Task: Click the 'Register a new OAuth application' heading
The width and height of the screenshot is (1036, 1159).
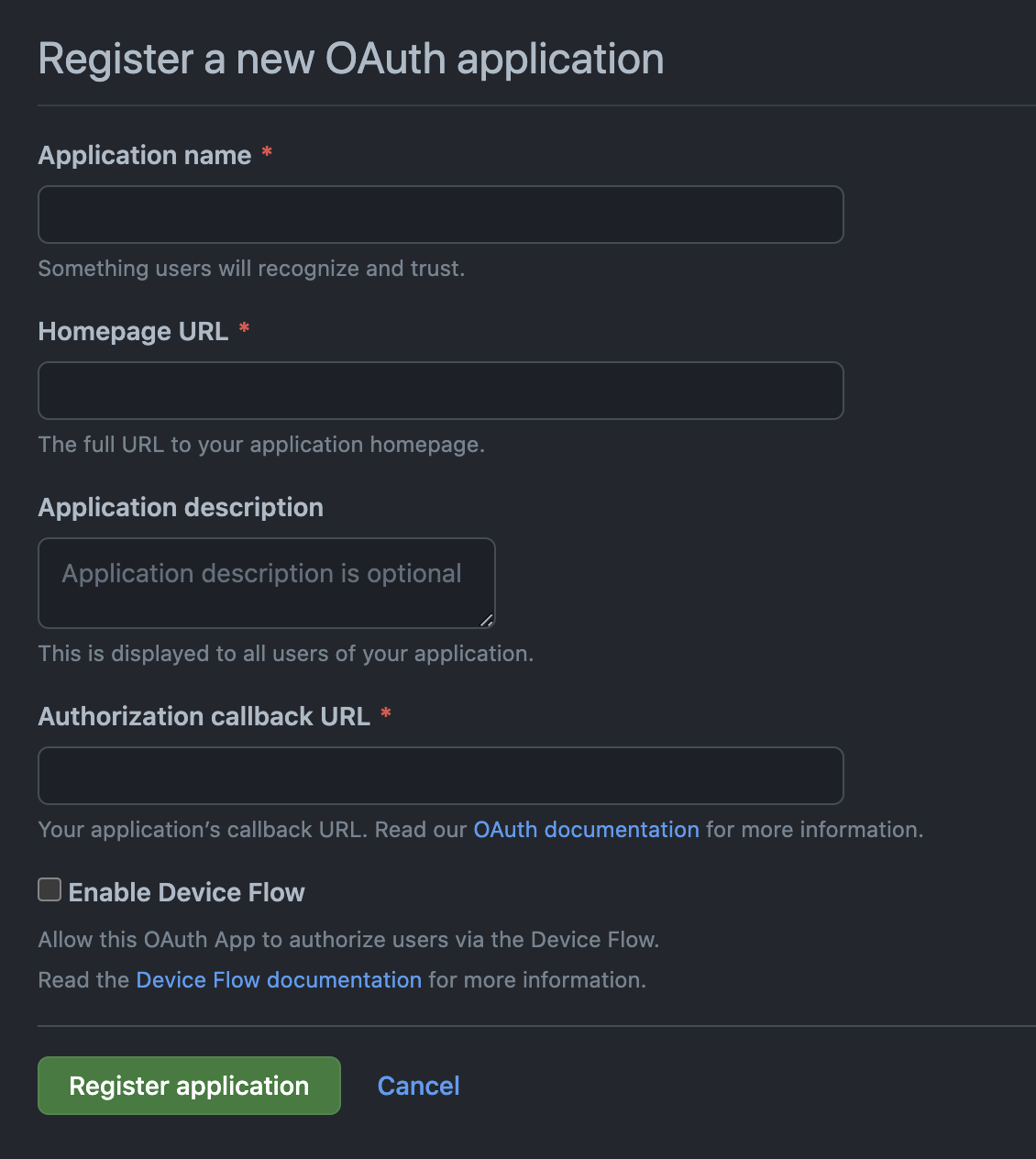Action: 350,60
